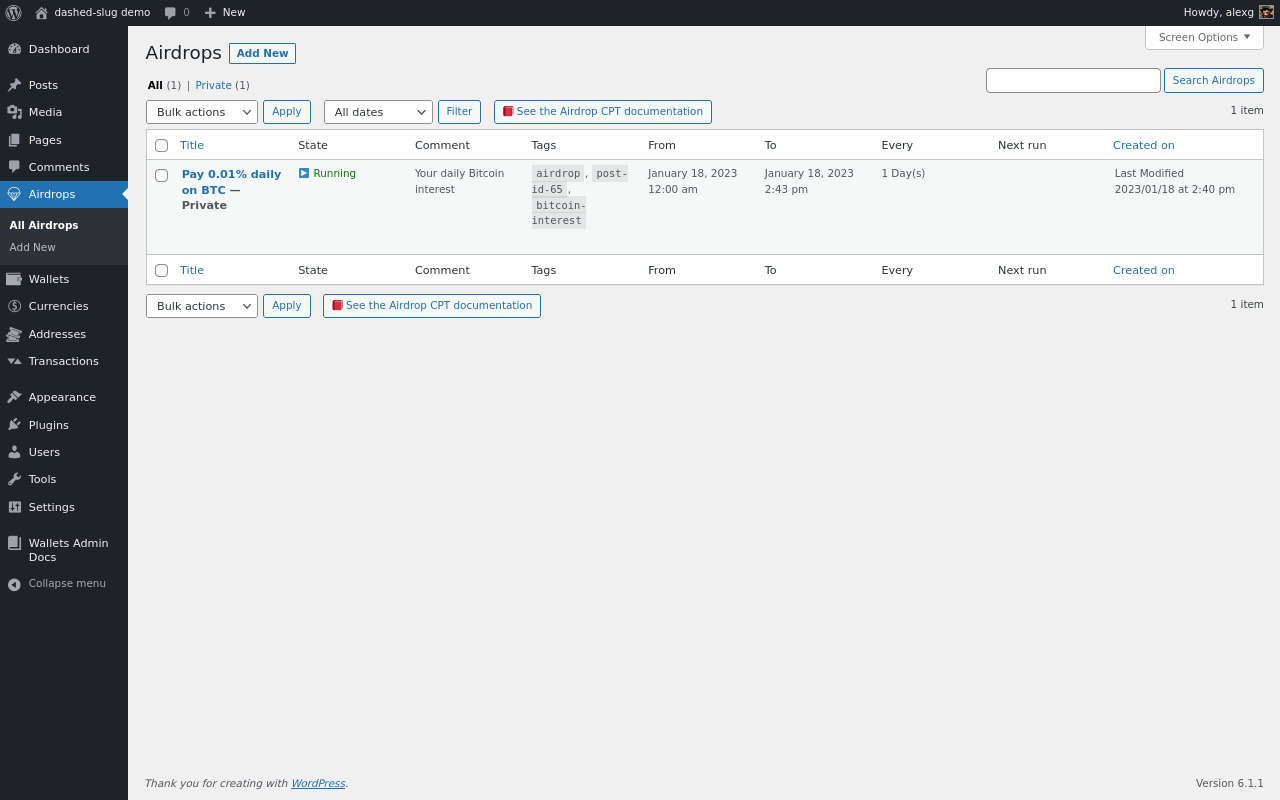Image resolution: width=1280 pixels, height=800 pixels.
Task: Go to Wallets menu item
Action: pos(64,279)
